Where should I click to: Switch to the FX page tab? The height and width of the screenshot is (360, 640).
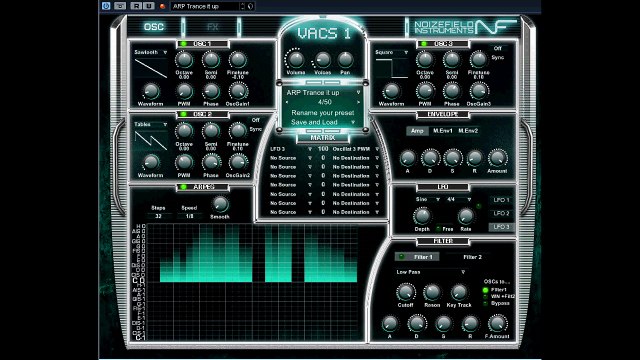[212, 27]
